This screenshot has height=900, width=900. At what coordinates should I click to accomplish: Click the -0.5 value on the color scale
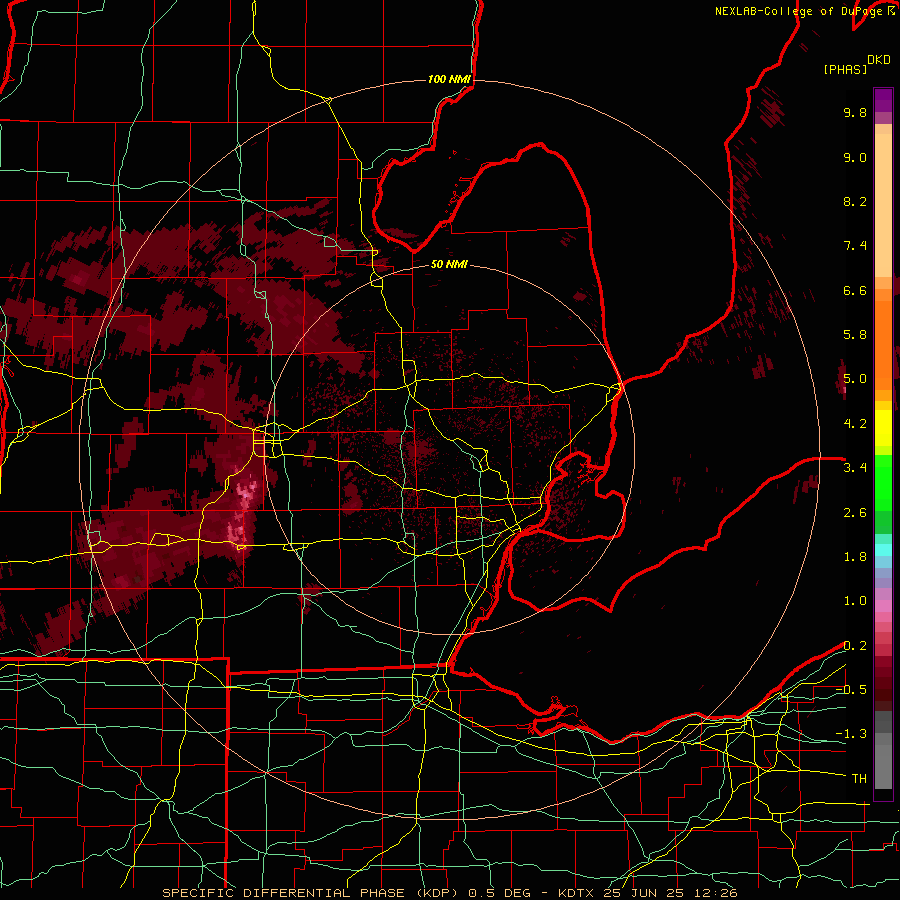[x=851, y=690]
